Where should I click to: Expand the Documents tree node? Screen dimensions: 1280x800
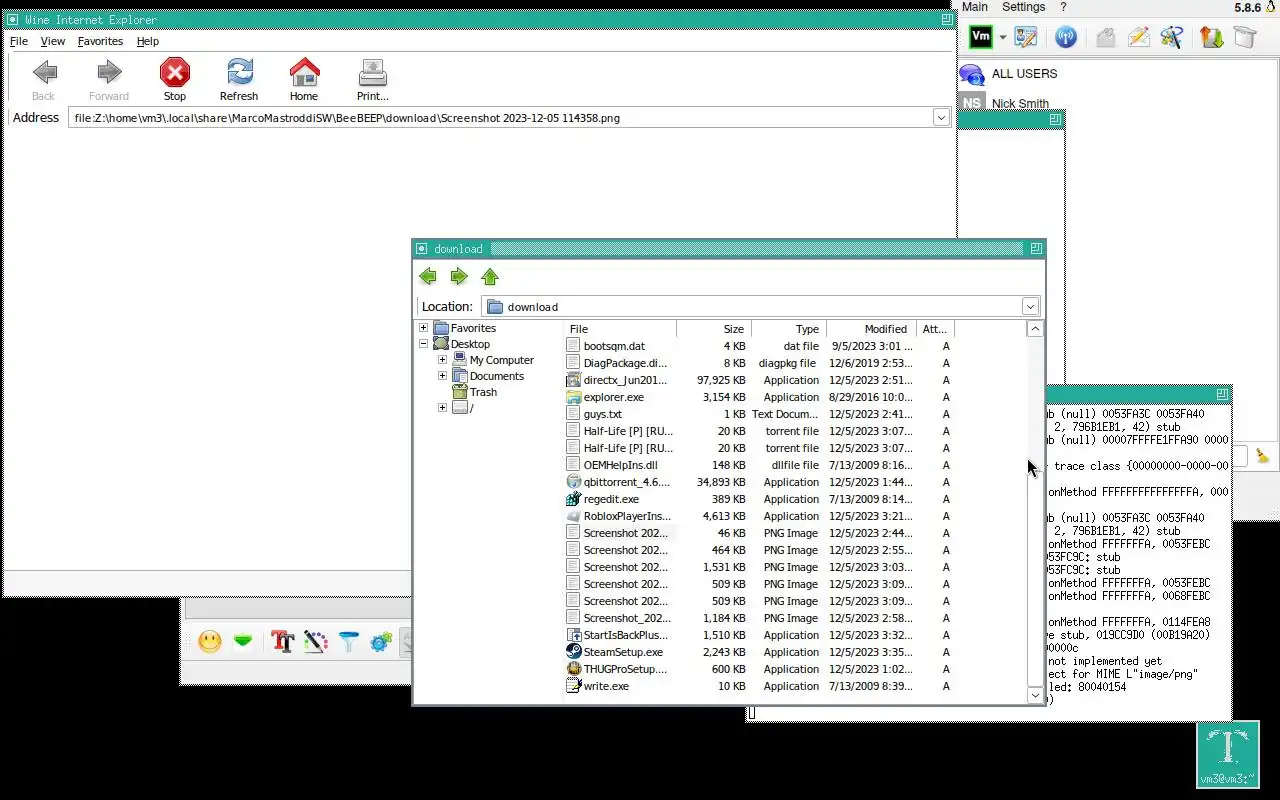coord(442,376)
